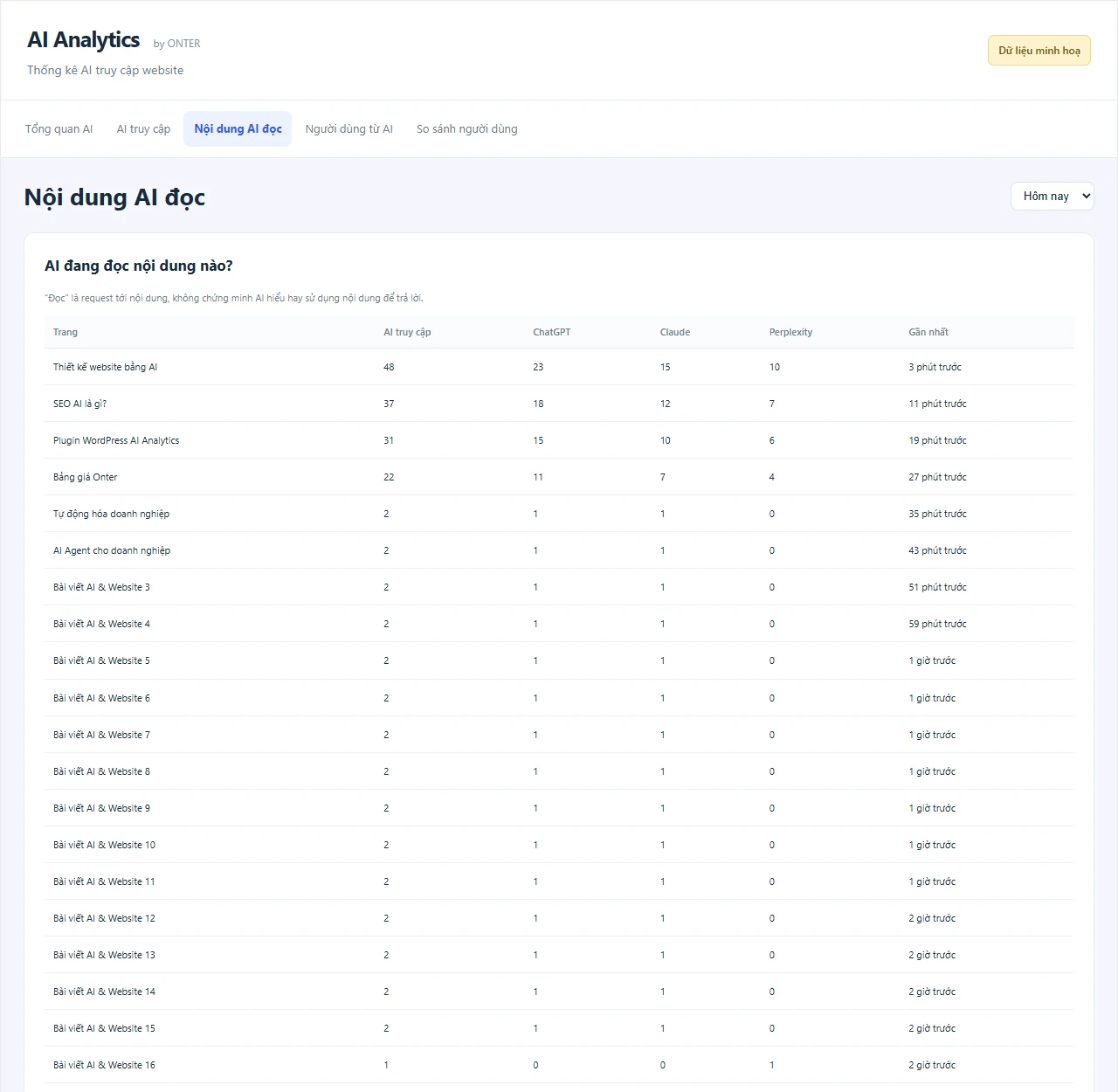Switch to the AI truy cập tab

(143, 129)
